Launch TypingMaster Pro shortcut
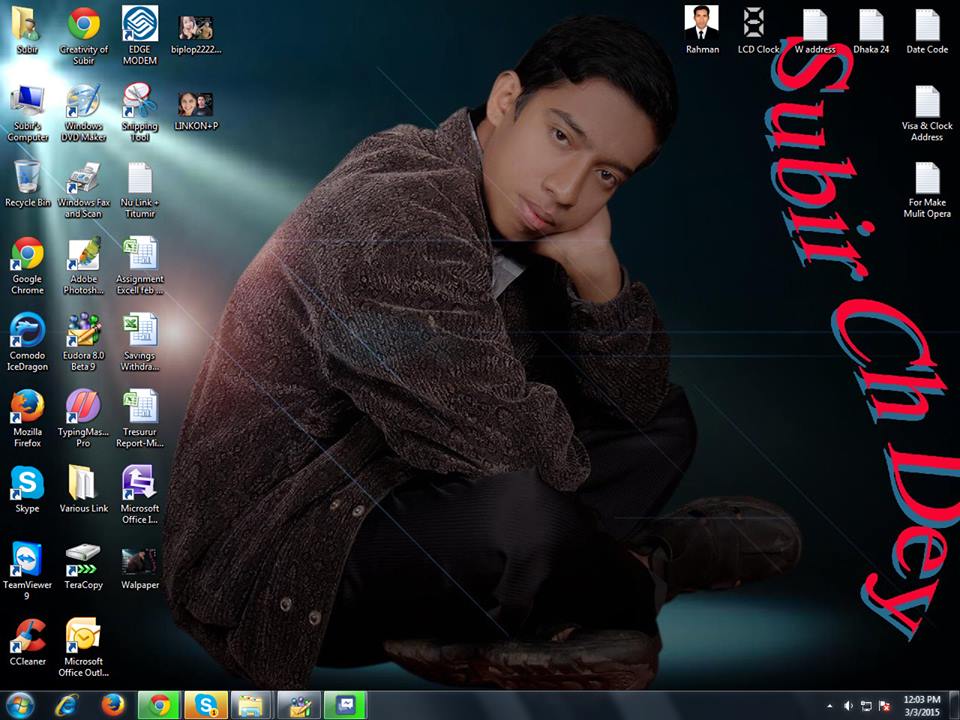The image size is (960, 720). pos(83,419)
